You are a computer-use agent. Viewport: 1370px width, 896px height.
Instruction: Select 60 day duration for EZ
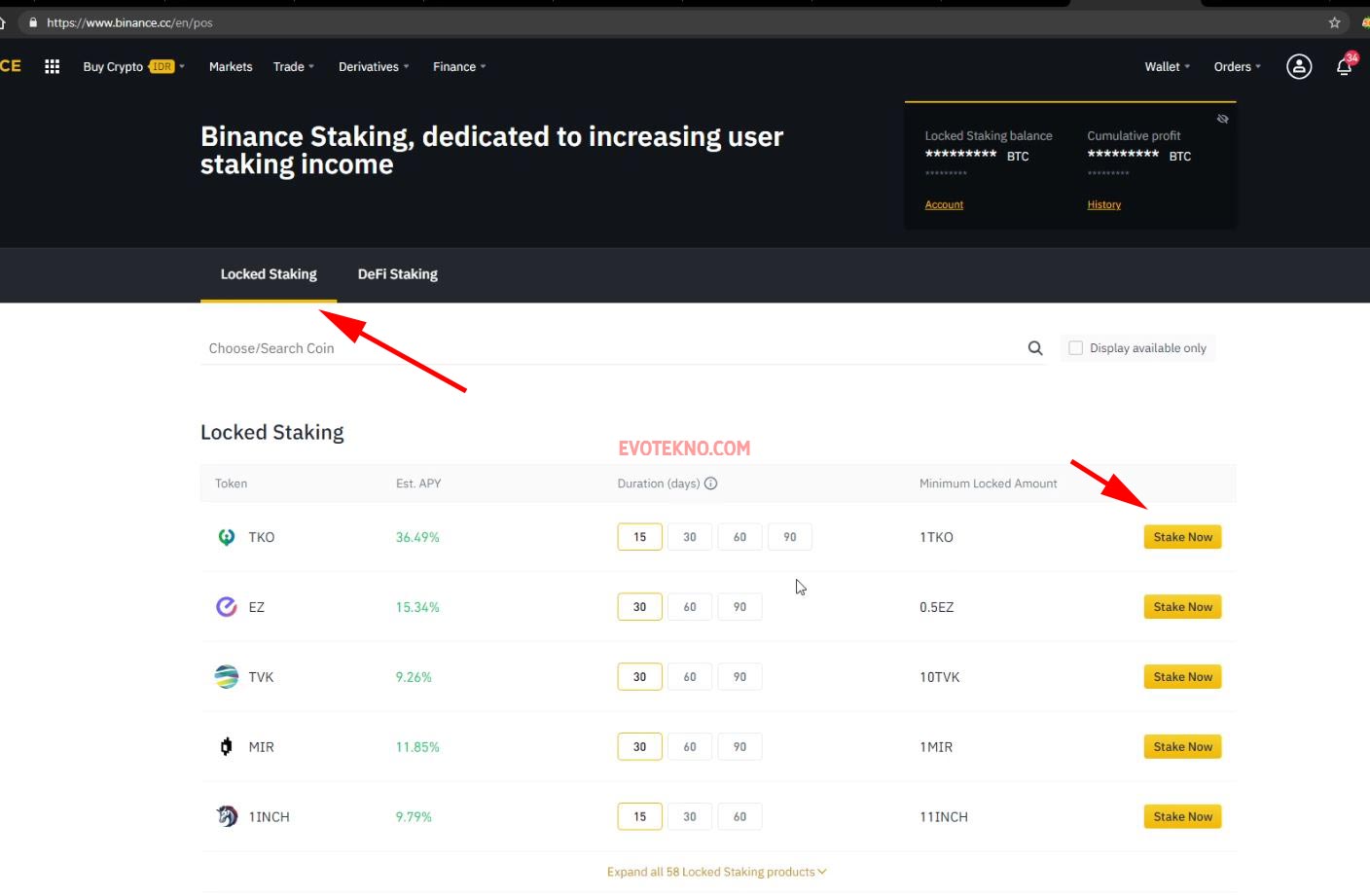pos(690,607)
